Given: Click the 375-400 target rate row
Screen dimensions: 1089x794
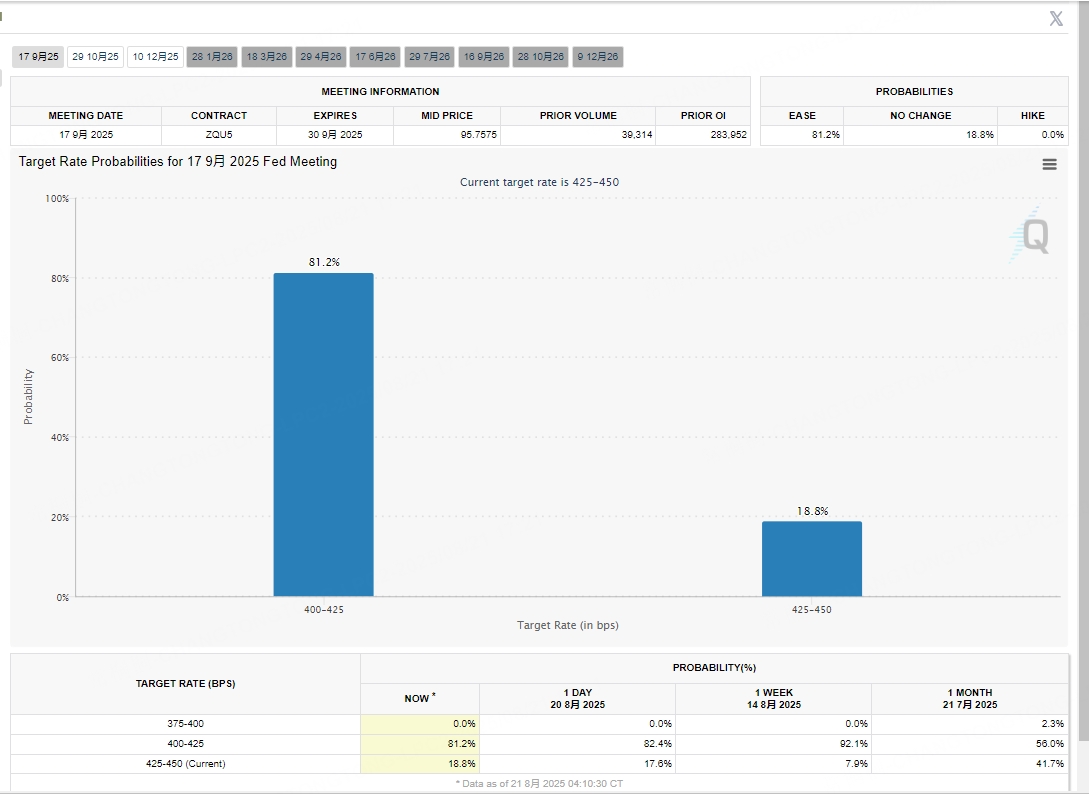Looking at the screenshot, I should [540, 724].
